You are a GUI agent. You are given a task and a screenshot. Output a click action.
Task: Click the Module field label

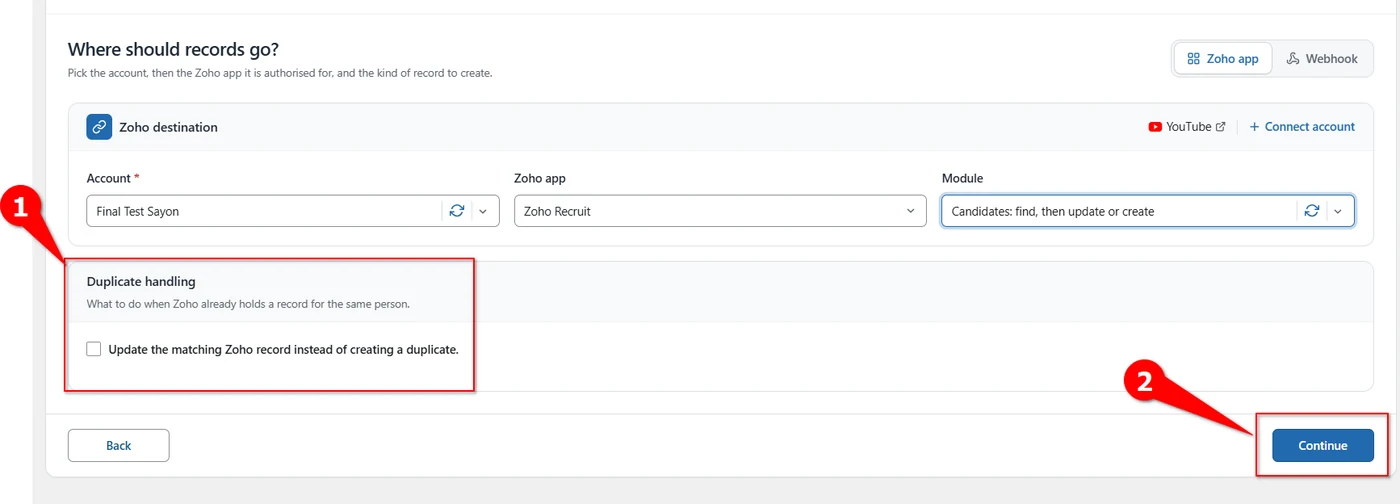(x=962, y=178)
